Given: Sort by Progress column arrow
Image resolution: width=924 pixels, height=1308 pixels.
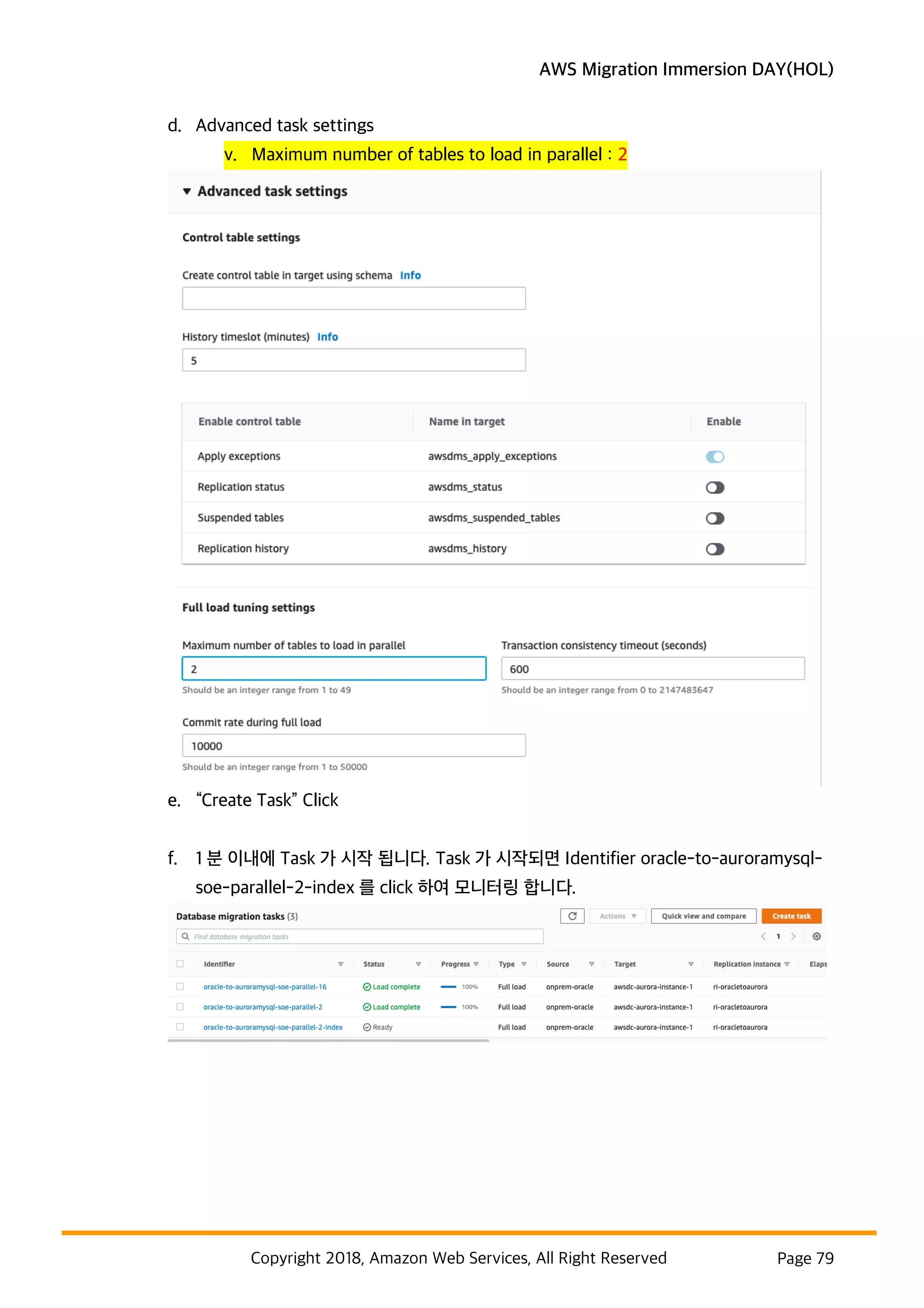Looking at the screenshot, I should pyautogui.click(x=476, y=965).
